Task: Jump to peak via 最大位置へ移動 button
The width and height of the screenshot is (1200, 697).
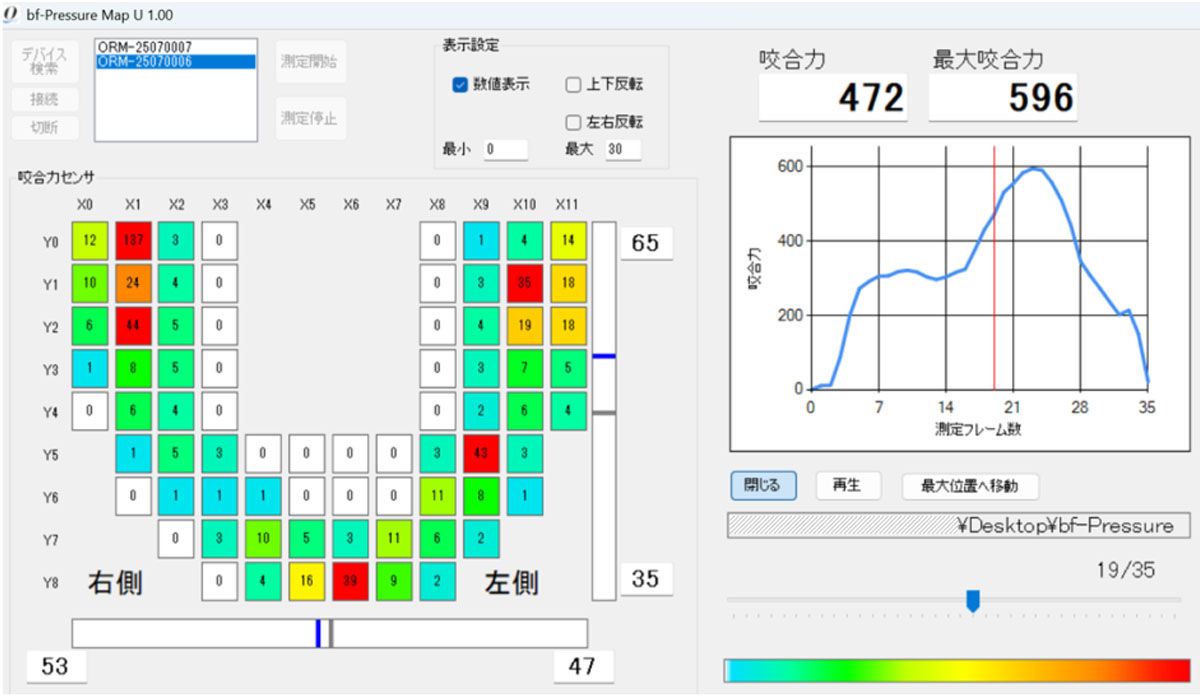Action: pos(971,485)
